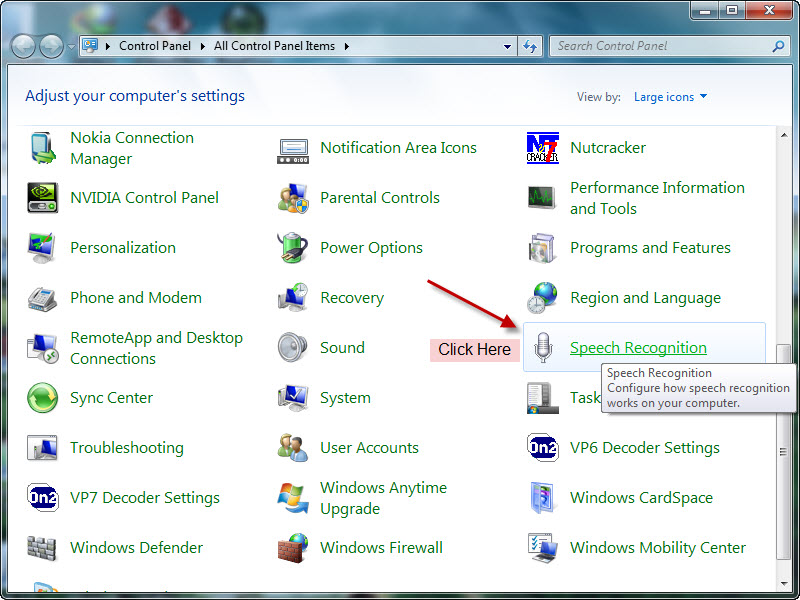The image size is (800, 600).
Task: Refresh the Control Panel view
Action: click(530, 46)
